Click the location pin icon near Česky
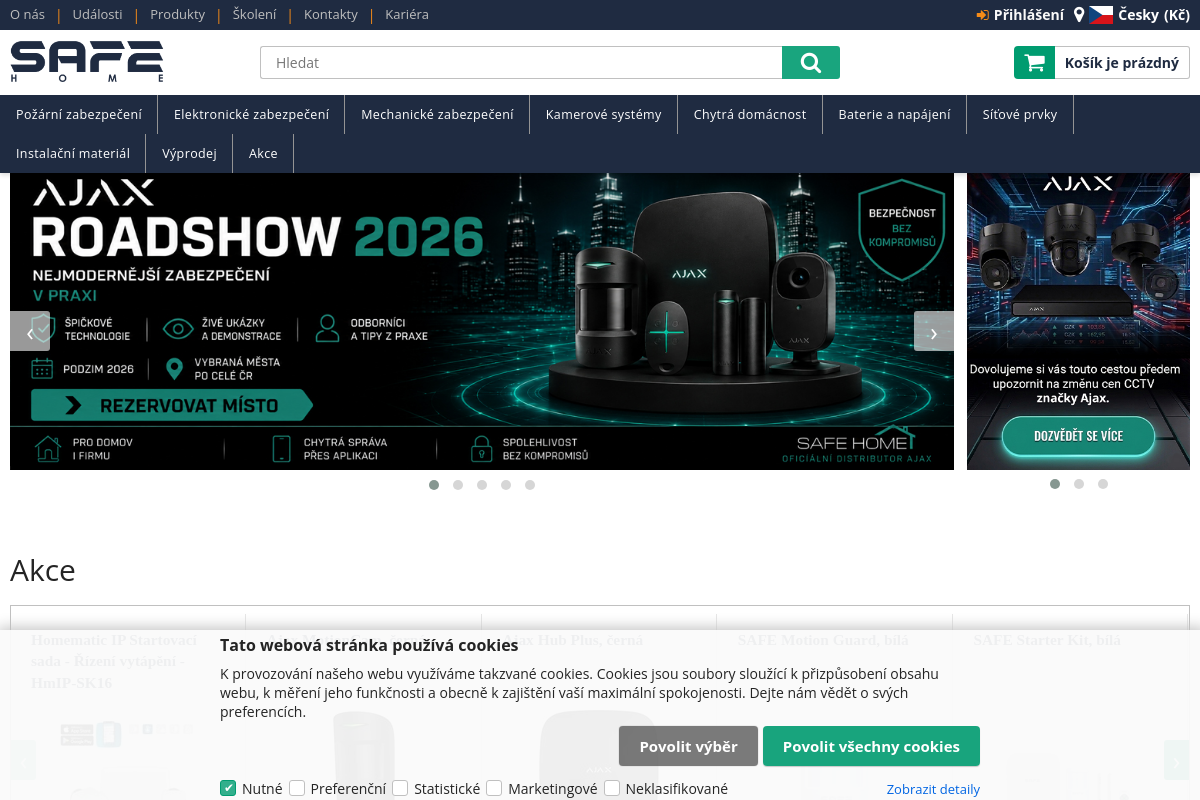Viewport: 1200px width, 800px height. [x=1079, y=15]
